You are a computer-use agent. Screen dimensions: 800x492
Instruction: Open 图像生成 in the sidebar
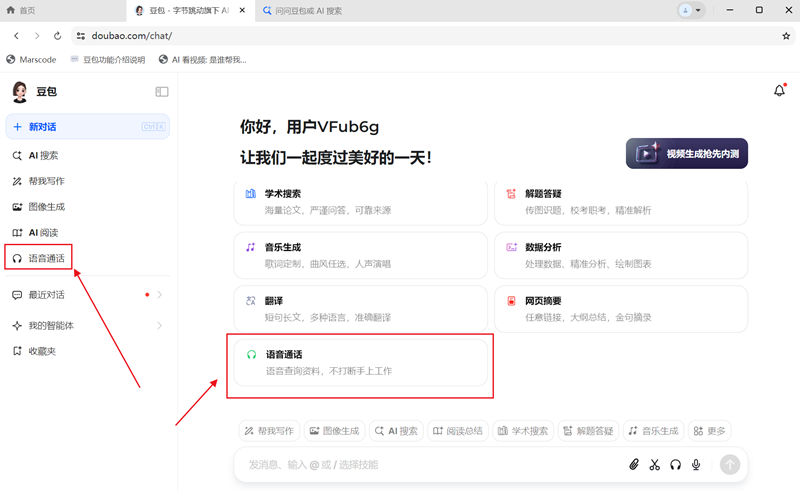pos(39,207)
